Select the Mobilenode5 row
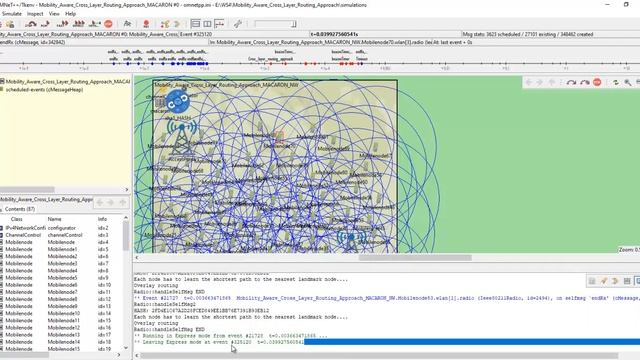 (x=61, y=278)
